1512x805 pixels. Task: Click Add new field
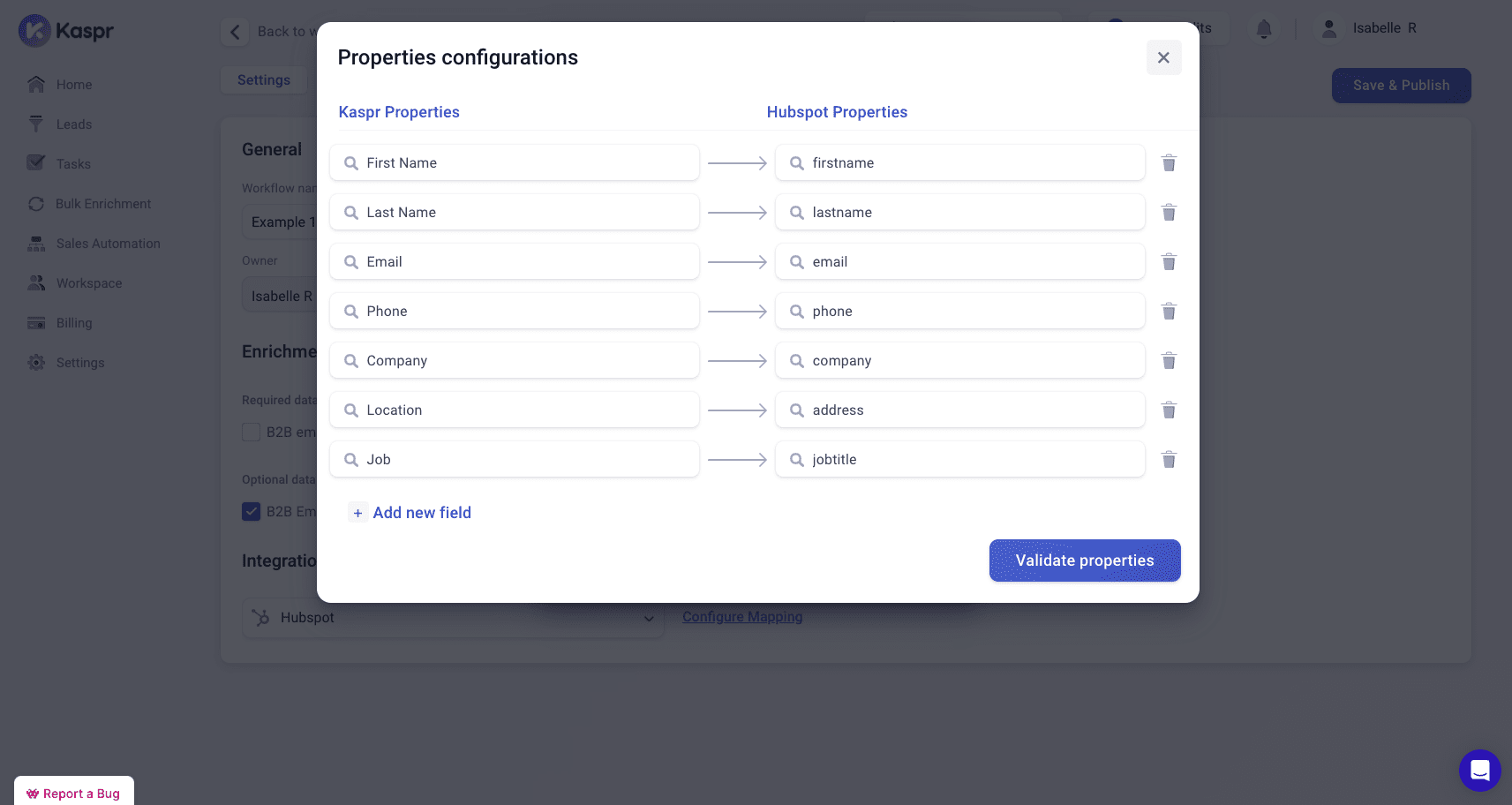[410, 512]
